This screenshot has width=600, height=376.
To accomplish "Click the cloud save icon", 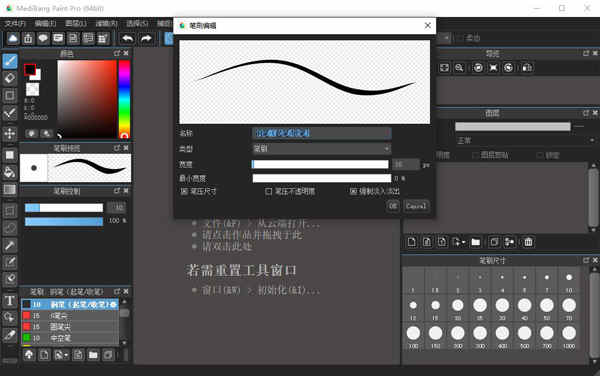I will pyautogui.click(x=13, y=38).
